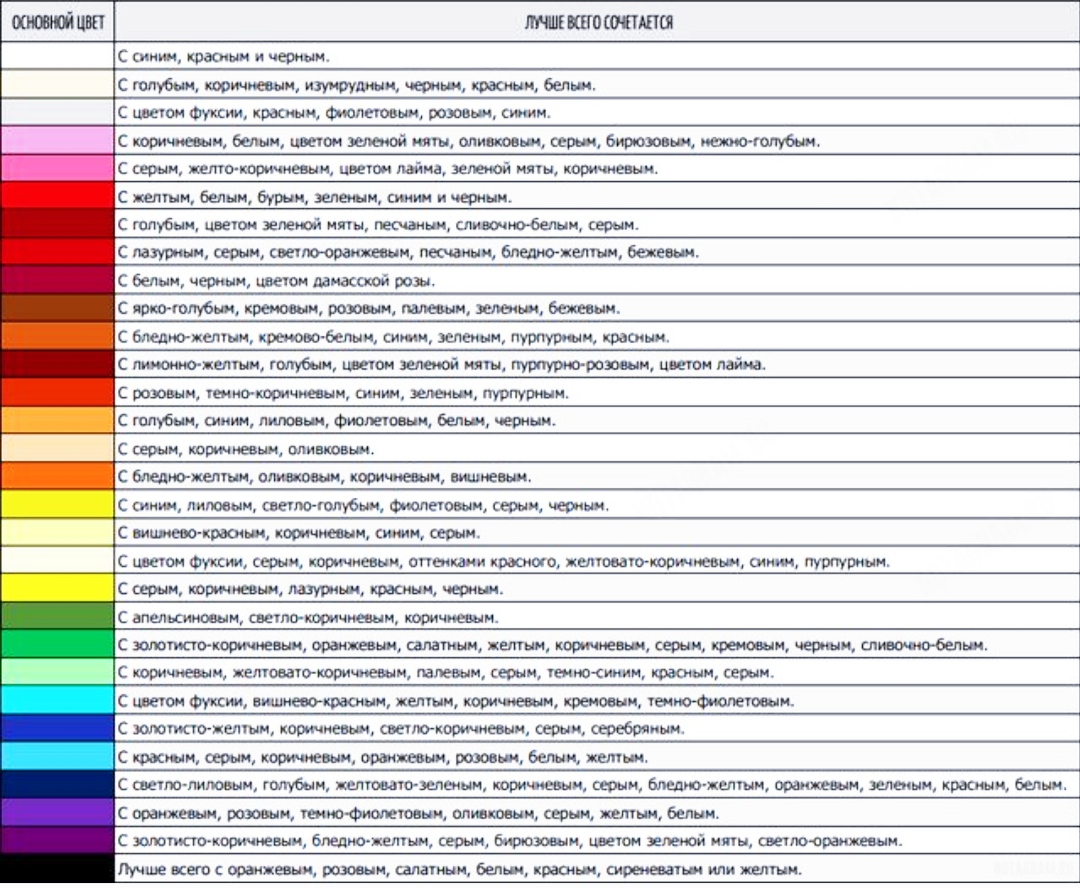Select the light pink color swatch
The height and width of the screenshot is (888, 1080).
[x=57, y=141]
